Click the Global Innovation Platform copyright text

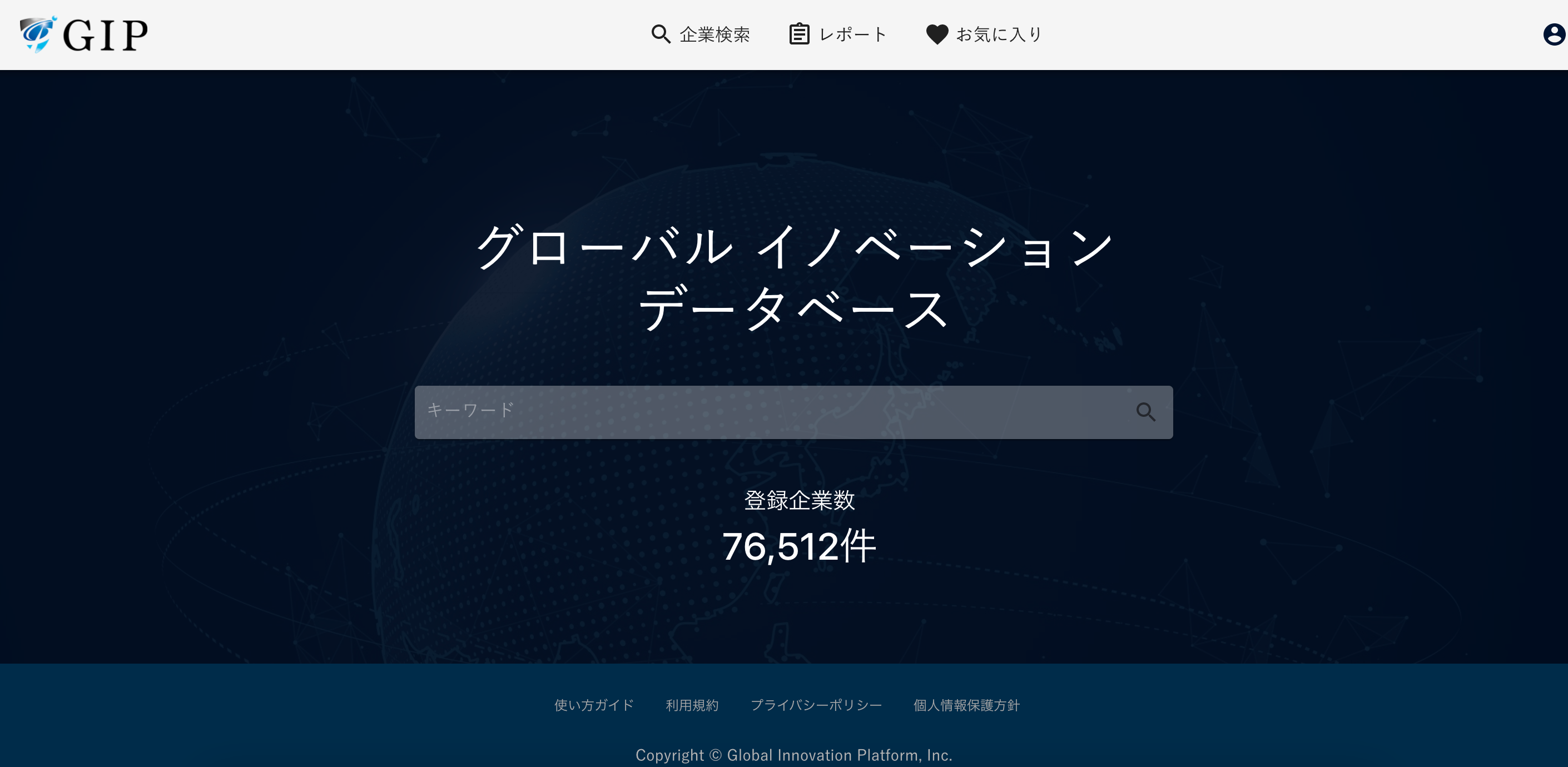click(x=794, y=755)
